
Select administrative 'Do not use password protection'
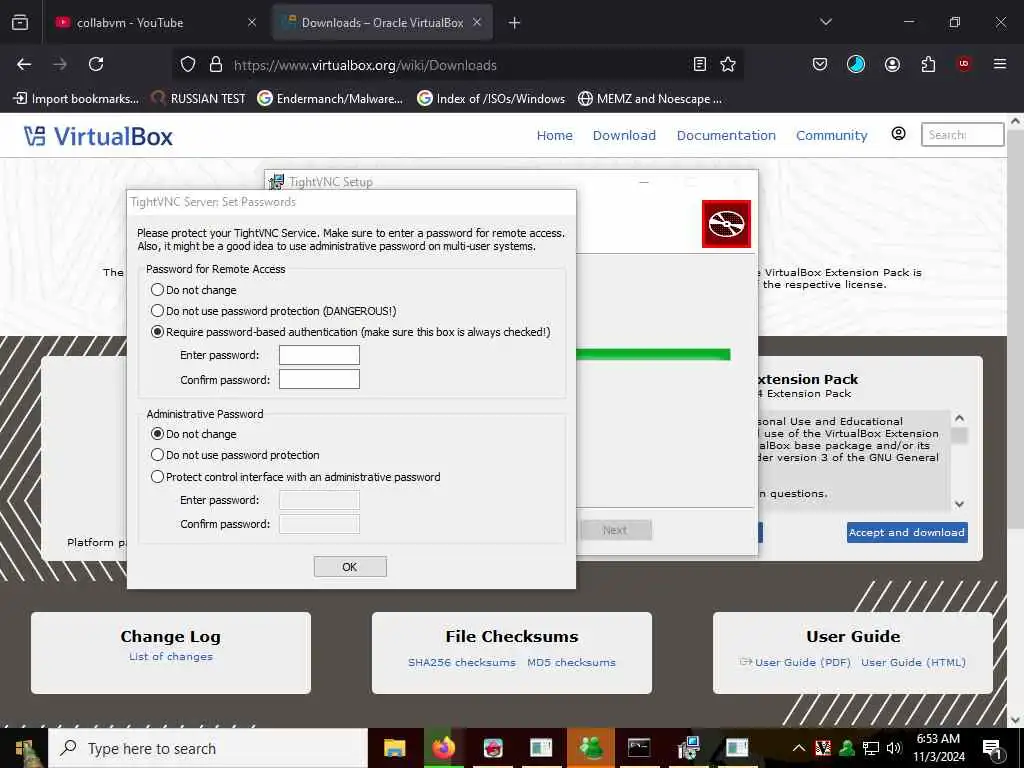pyautogui.click(x=235, y=455)
